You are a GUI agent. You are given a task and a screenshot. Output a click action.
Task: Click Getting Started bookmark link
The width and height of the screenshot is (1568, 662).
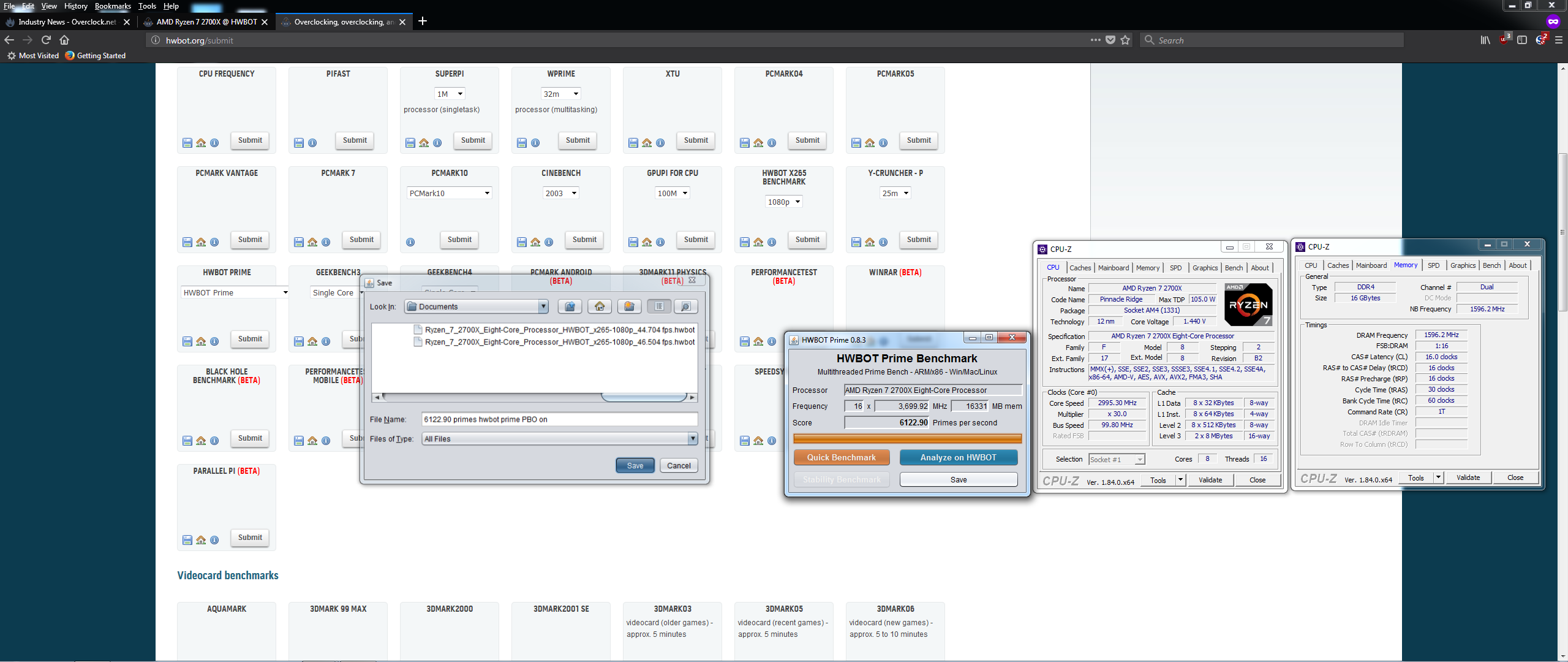pos(95,56)
